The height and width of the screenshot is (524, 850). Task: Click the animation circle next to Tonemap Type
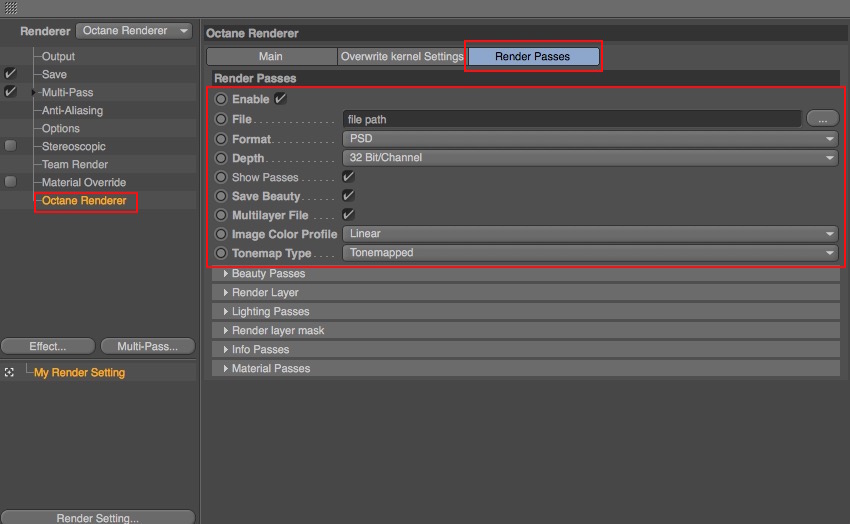click(221, 253)
